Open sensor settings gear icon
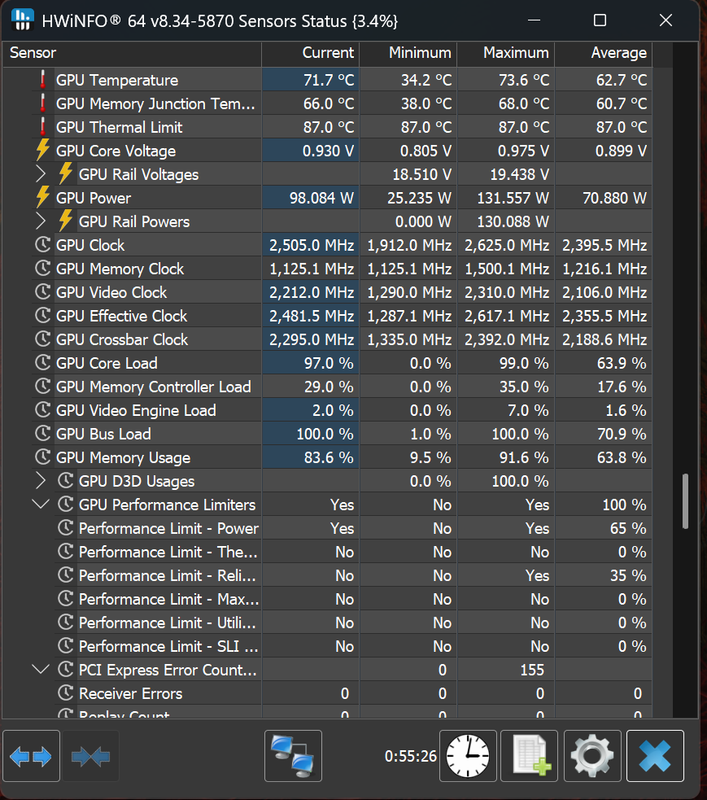The width and height of the screenshot is (707, 800). click(x=592, y=756)
